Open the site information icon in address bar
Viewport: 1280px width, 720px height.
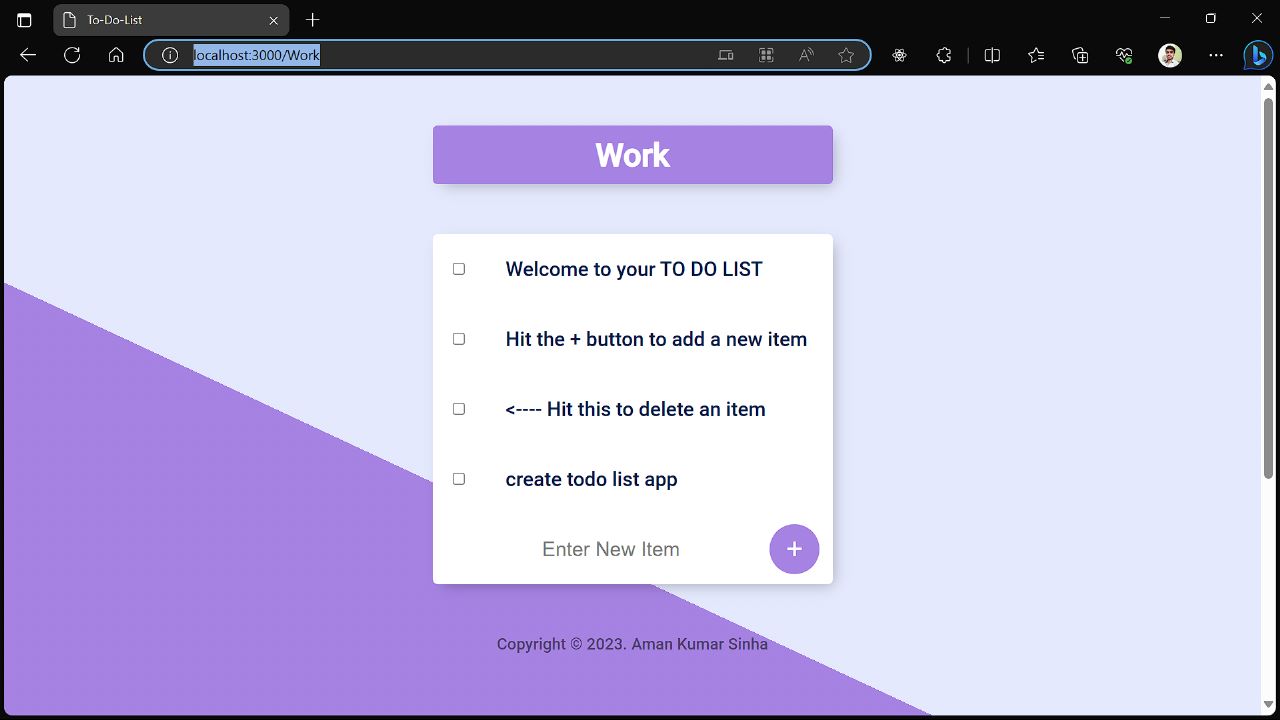(x=170, y=55)
